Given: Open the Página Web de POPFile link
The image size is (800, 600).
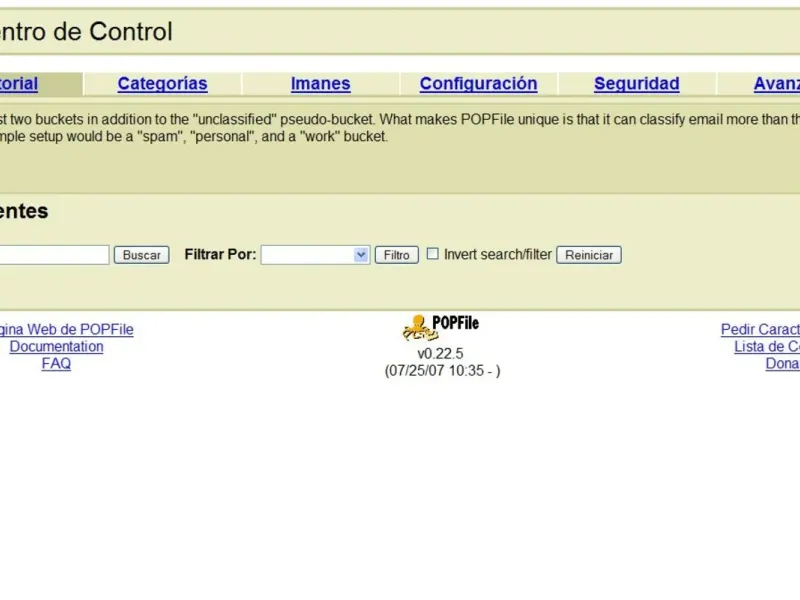Looking at the screenshot, I should [x=66, y=330].
